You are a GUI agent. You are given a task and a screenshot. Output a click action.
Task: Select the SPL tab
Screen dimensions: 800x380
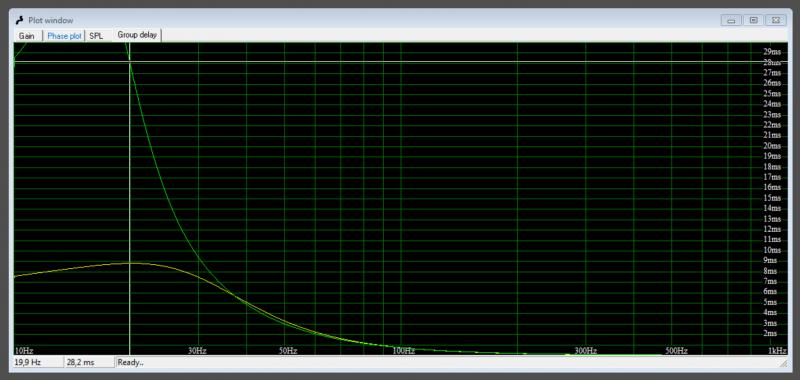coord(96,36)
